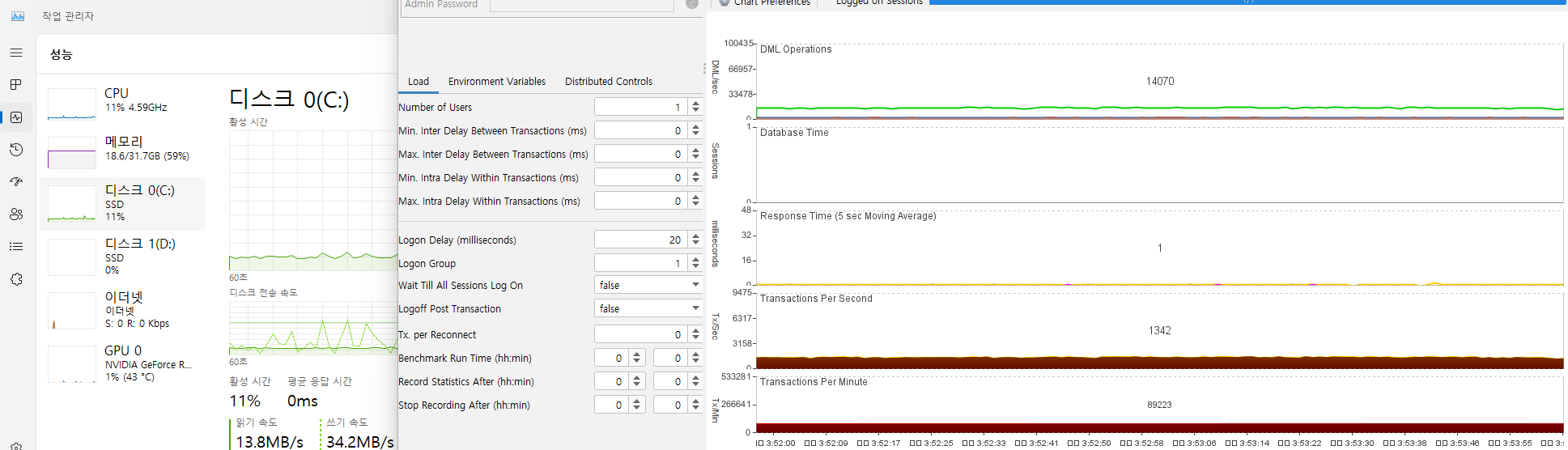Image resolution: width=1568 pixels, height=450 pixels.
Task: Open App history from the sidebar
Action: point(16,150)
